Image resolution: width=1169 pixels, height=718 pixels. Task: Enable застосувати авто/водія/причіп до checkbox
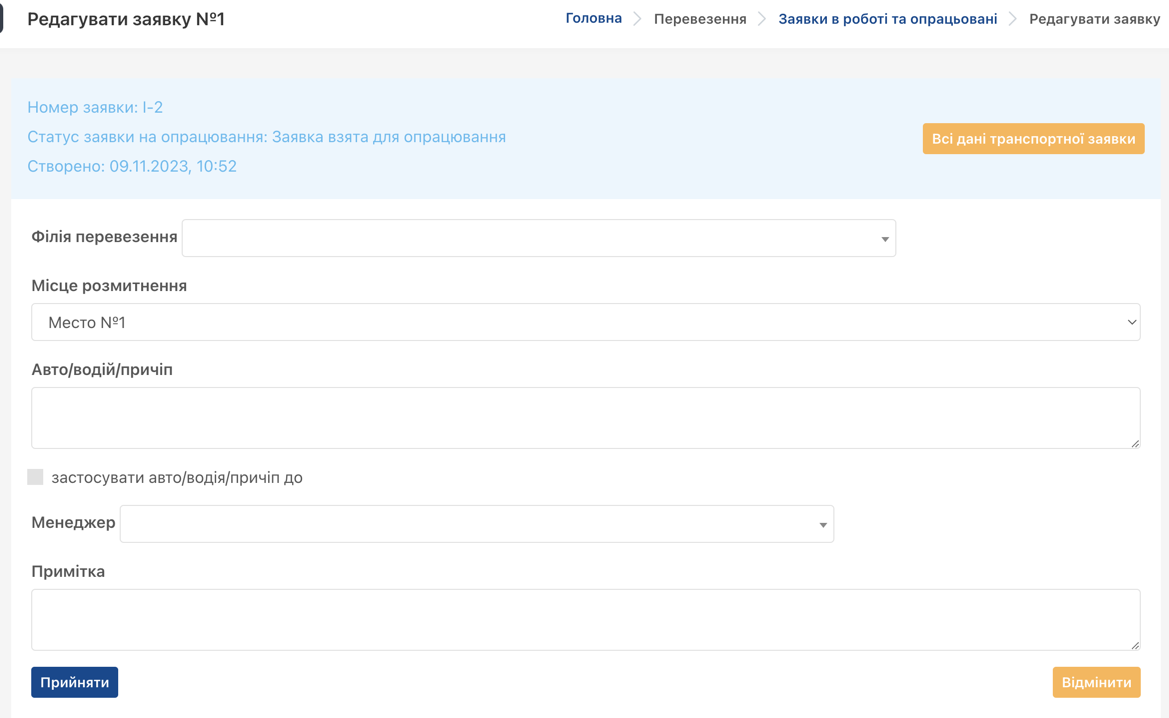(x=36, y=477)
